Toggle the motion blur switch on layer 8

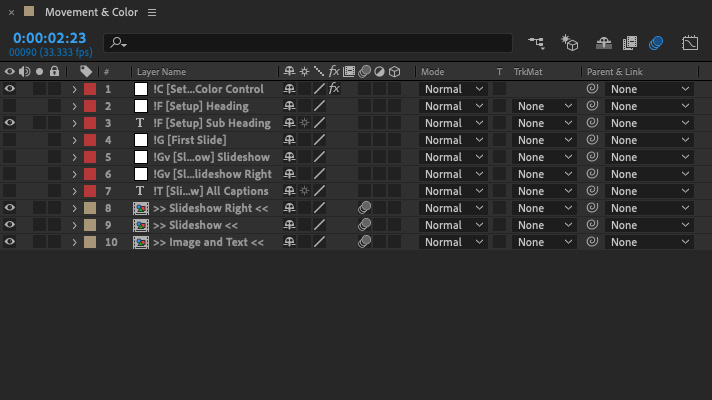coord(364,208)
